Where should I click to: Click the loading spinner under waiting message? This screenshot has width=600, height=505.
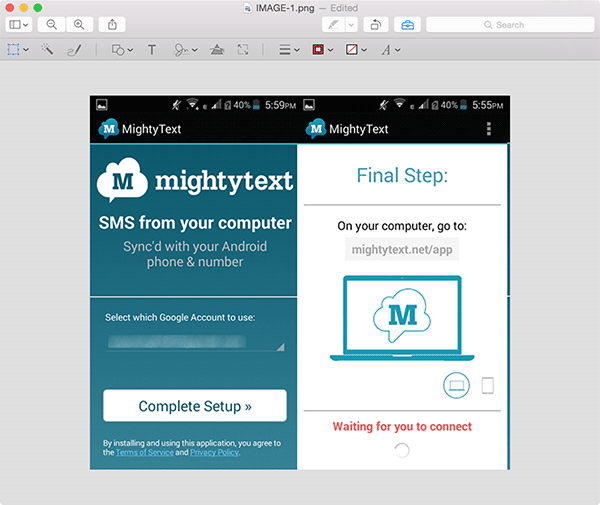(402, 450)
